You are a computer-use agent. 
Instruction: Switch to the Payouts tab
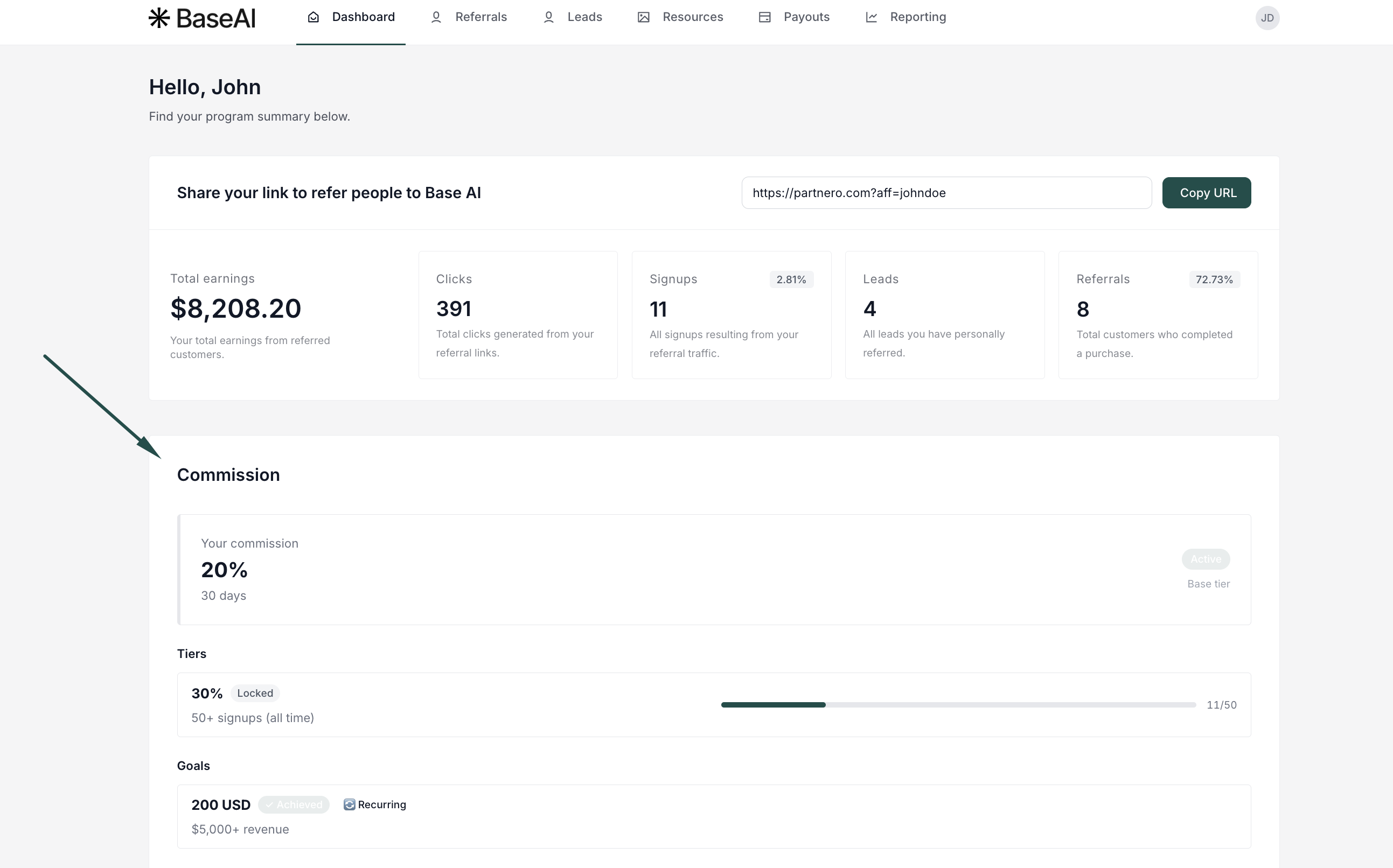(x=806, y=17)
